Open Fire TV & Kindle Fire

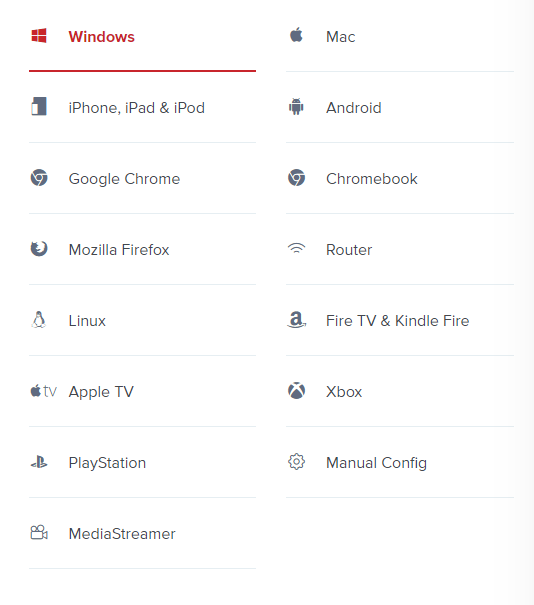tap(400, 321)
